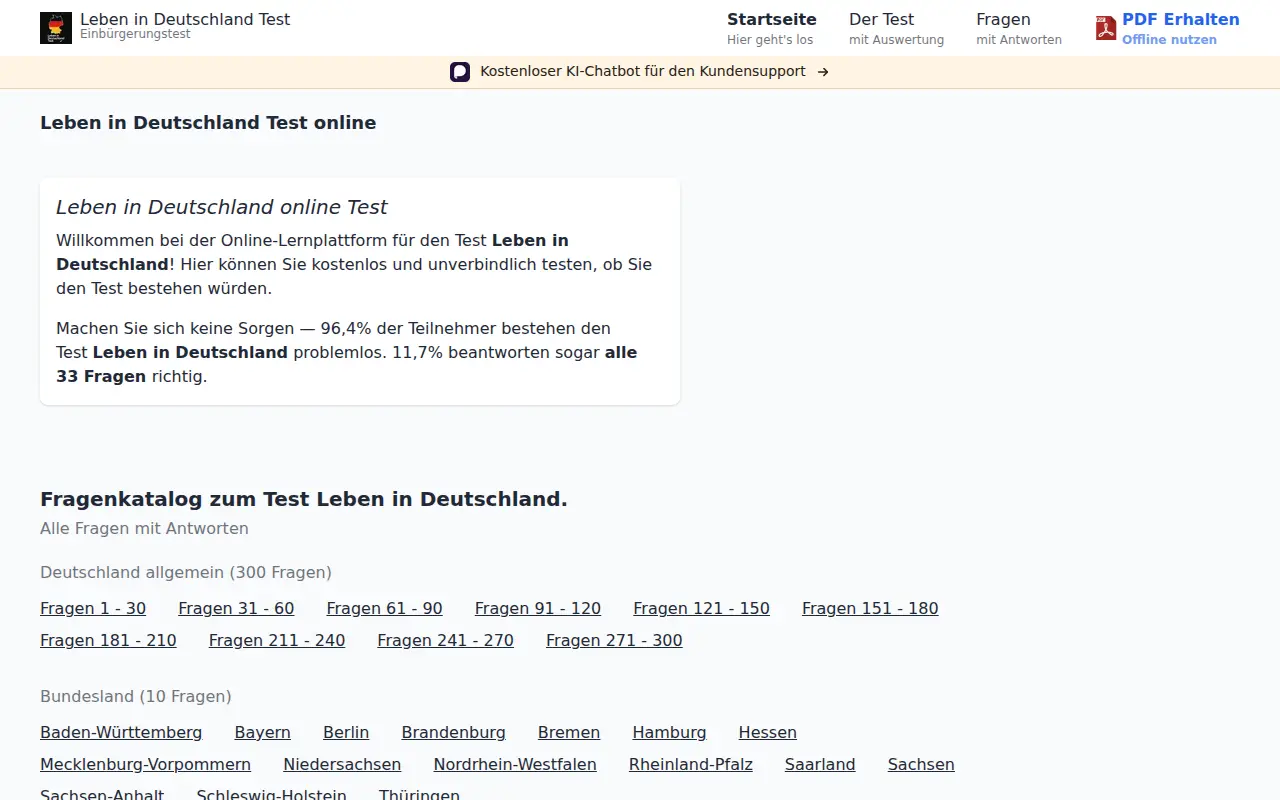Select Berlin questions
1280x800 pixels.
click(x=346, y=733)
